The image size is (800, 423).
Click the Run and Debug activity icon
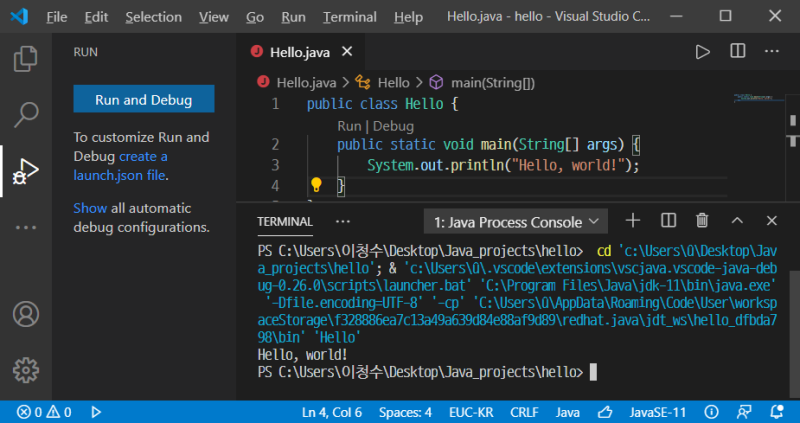(25, 171)
